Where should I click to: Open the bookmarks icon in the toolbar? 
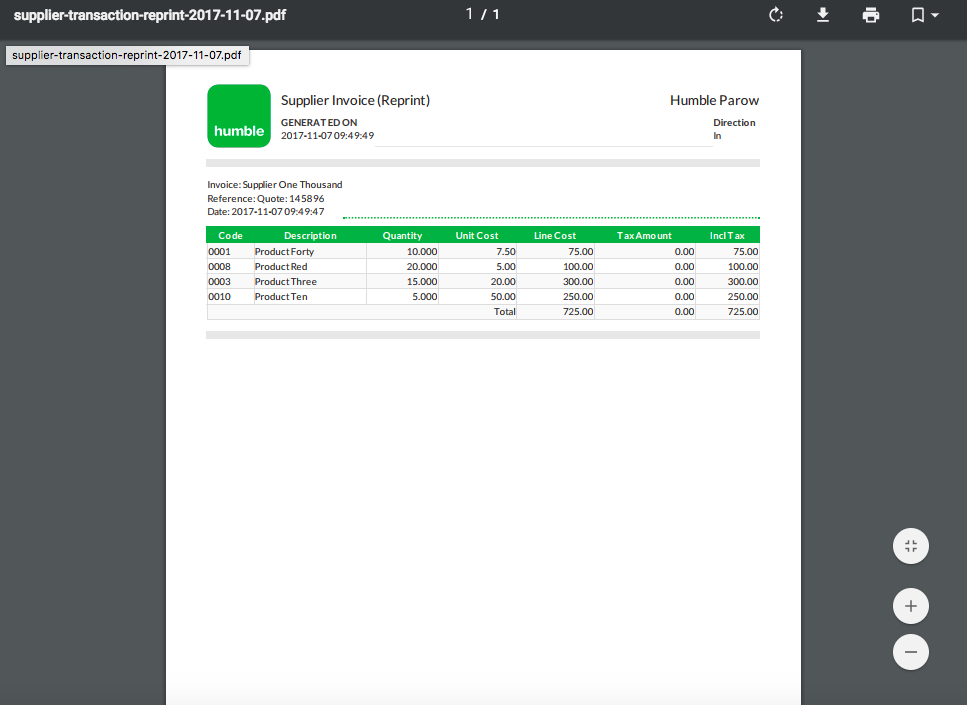tap(918, 15)
